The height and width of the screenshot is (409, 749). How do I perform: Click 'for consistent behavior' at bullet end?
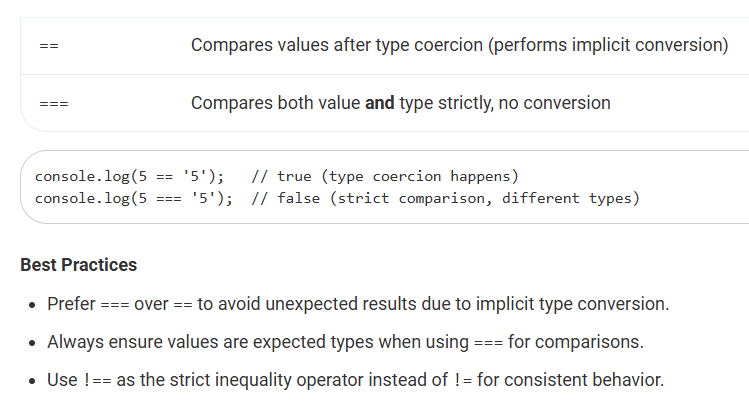click(x=570, y=380)
